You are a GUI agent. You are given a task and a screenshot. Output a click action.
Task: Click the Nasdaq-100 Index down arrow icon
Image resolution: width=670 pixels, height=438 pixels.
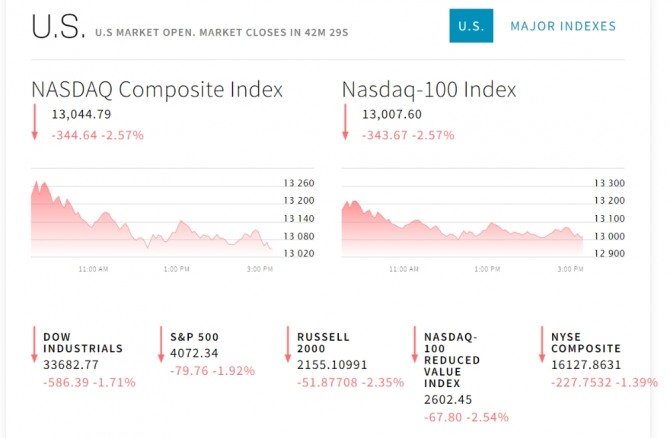(345, 123)
